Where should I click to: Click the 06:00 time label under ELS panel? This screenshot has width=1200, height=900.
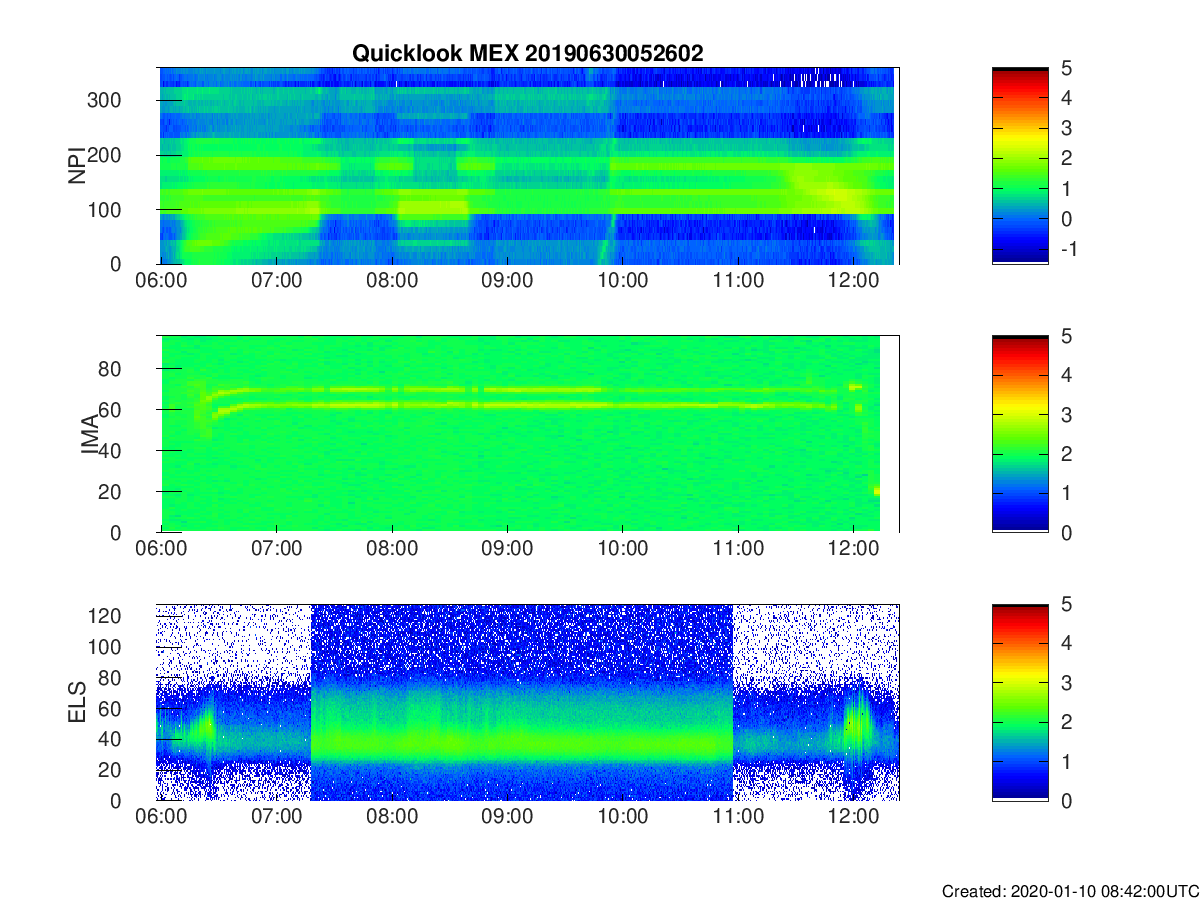point(162,818)
